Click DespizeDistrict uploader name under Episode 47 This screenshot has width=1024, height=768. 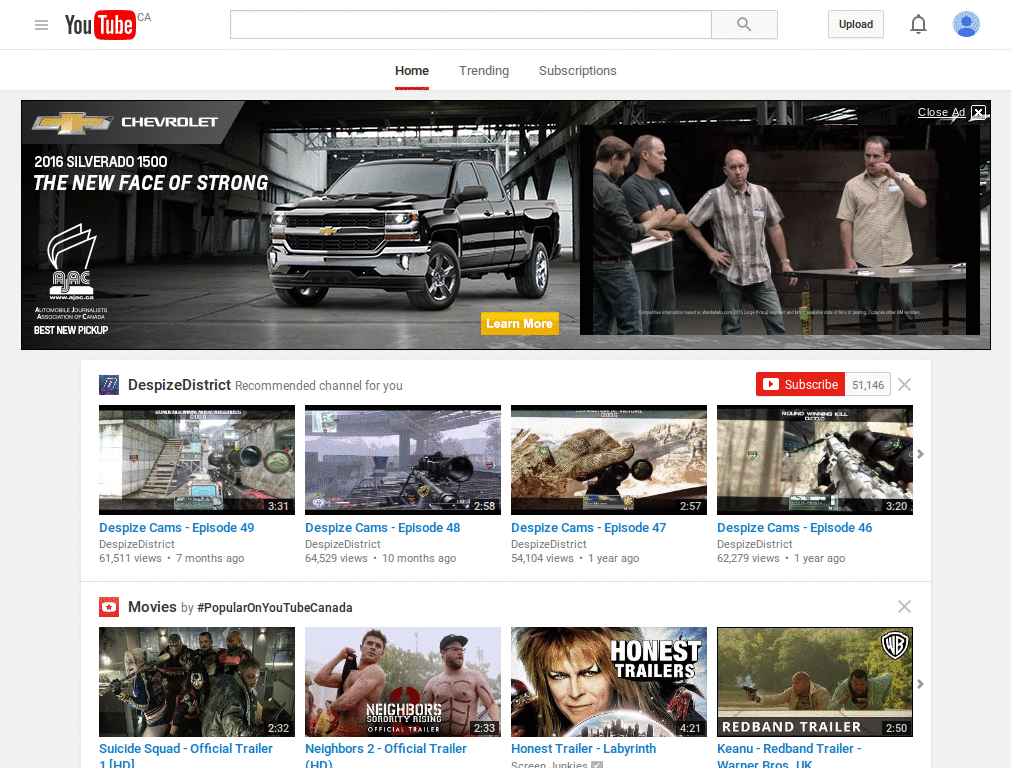coord(549,544)
